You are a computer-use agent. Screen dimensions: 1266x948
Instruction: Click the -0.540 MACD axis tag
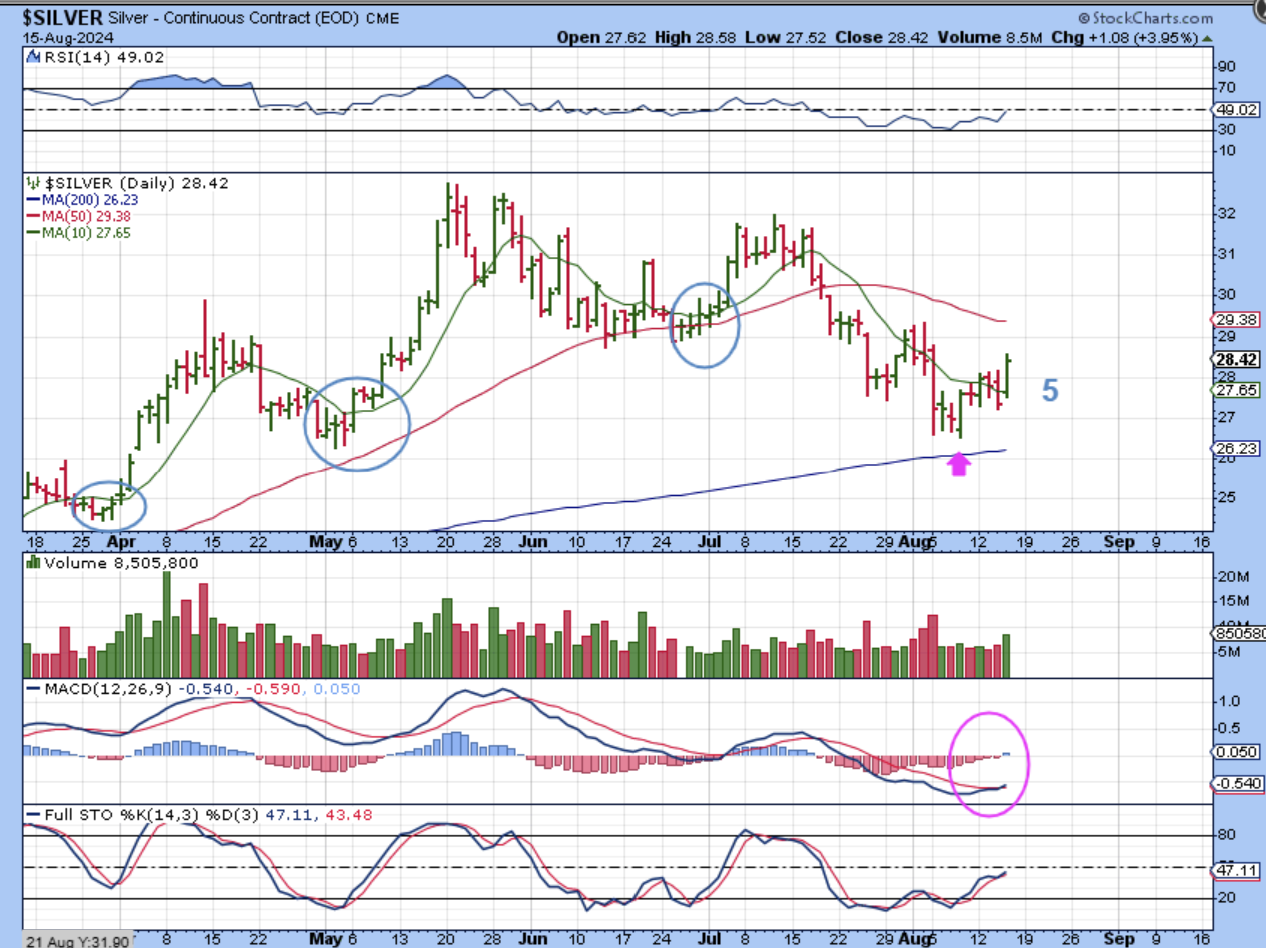[x=1236, y=784]
